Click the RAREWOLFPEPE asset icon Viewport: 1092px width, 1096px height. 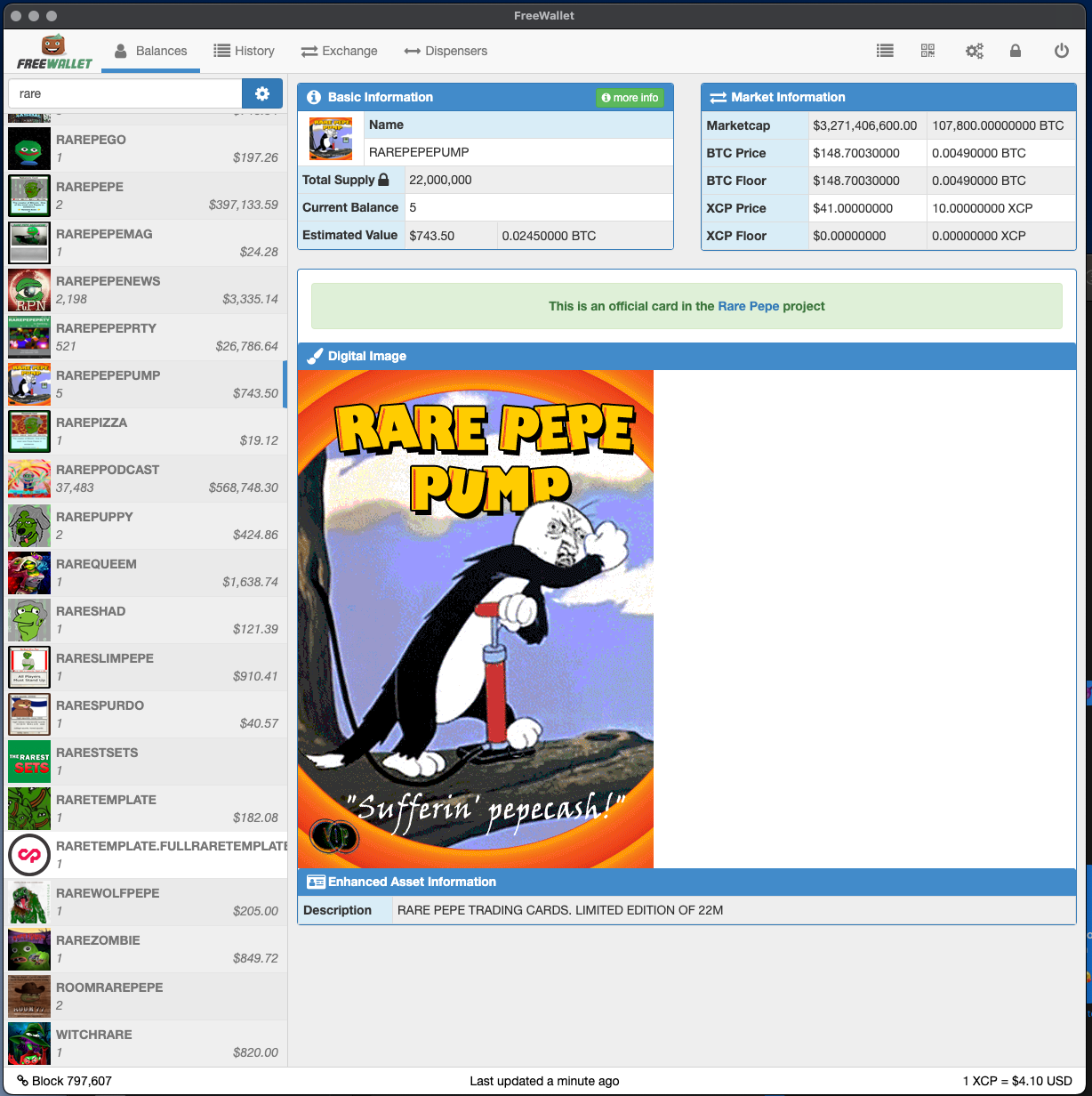coord(29,903)
